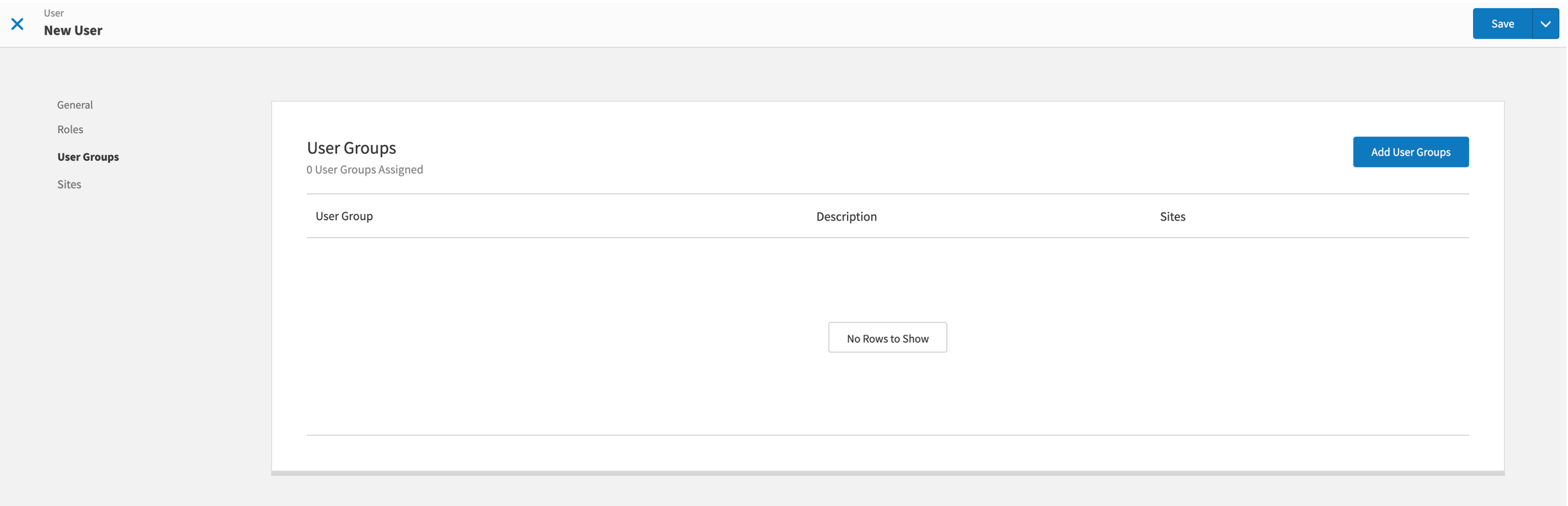Image resolution: width=1568 pixels, height=506 pixels.
Task: Click the small User label above title
Action: 54,13
